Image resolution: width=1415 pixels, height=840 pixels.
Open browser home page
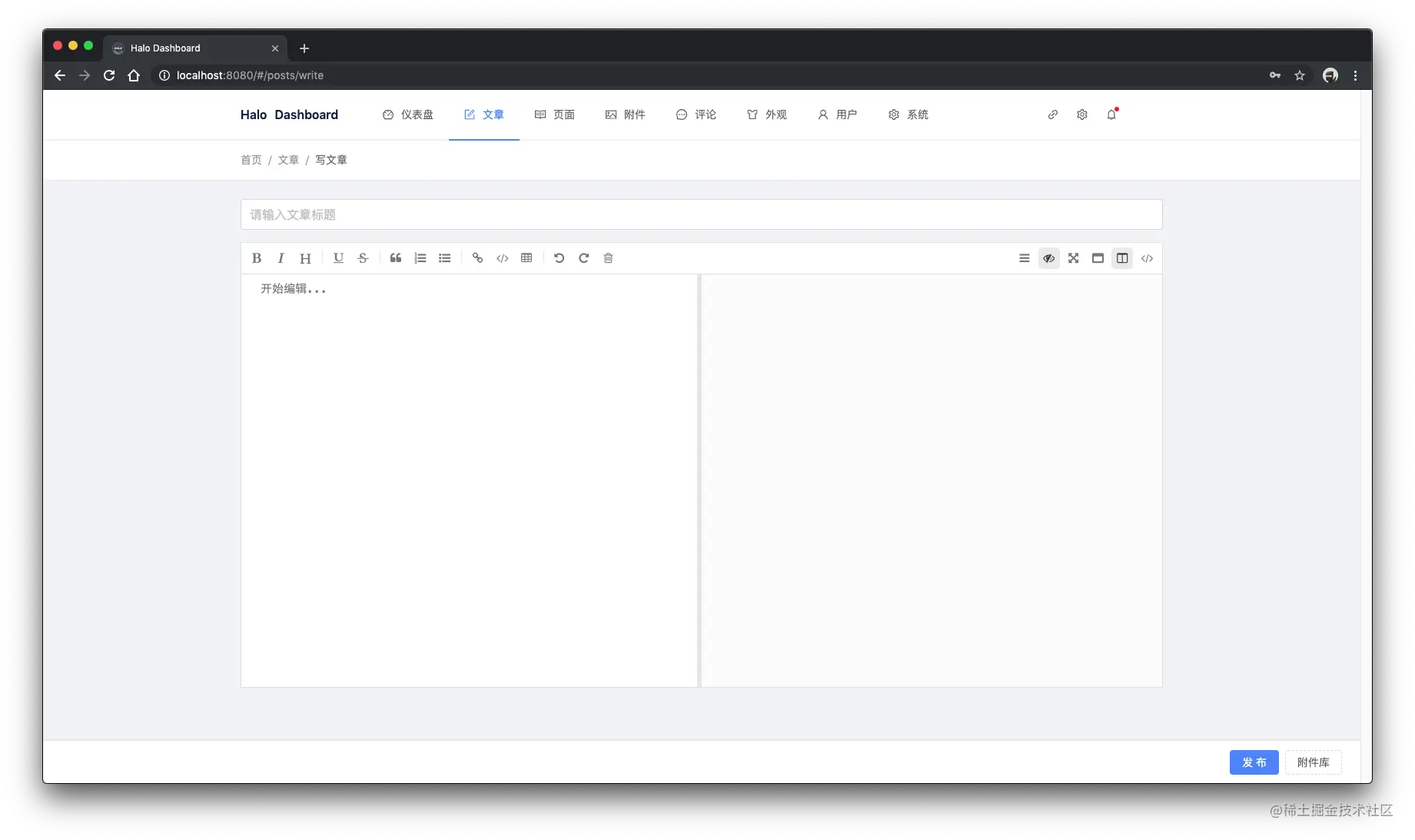click(x=134, y=75)
